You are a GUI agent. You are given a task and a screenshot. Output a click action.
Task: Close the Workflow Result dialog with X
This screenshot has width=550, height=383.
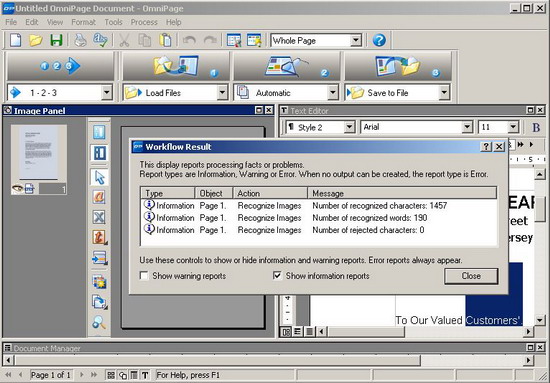point(499,147)
